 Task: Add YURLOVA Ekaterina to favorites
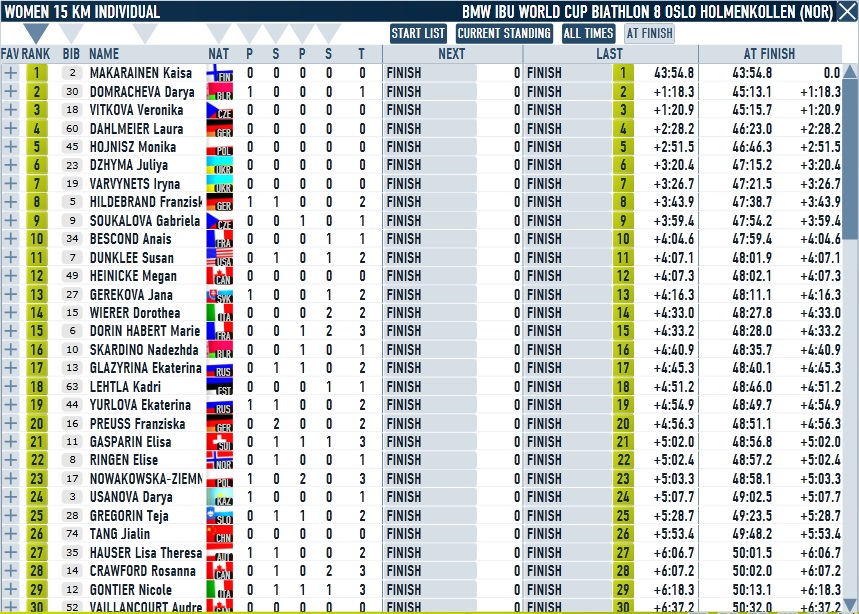point(11,405)
